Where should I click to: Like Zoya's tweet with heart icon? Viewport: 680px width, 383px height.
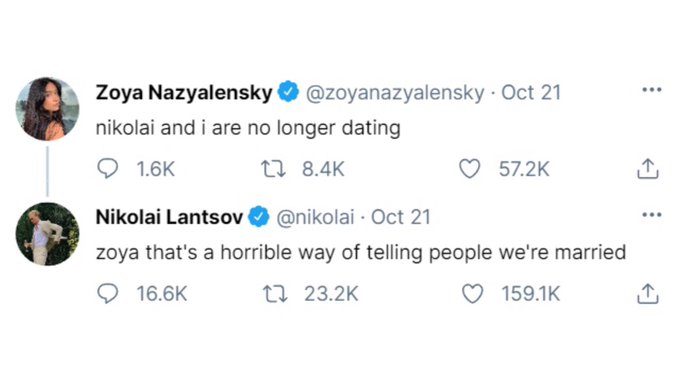pos(470,169)
